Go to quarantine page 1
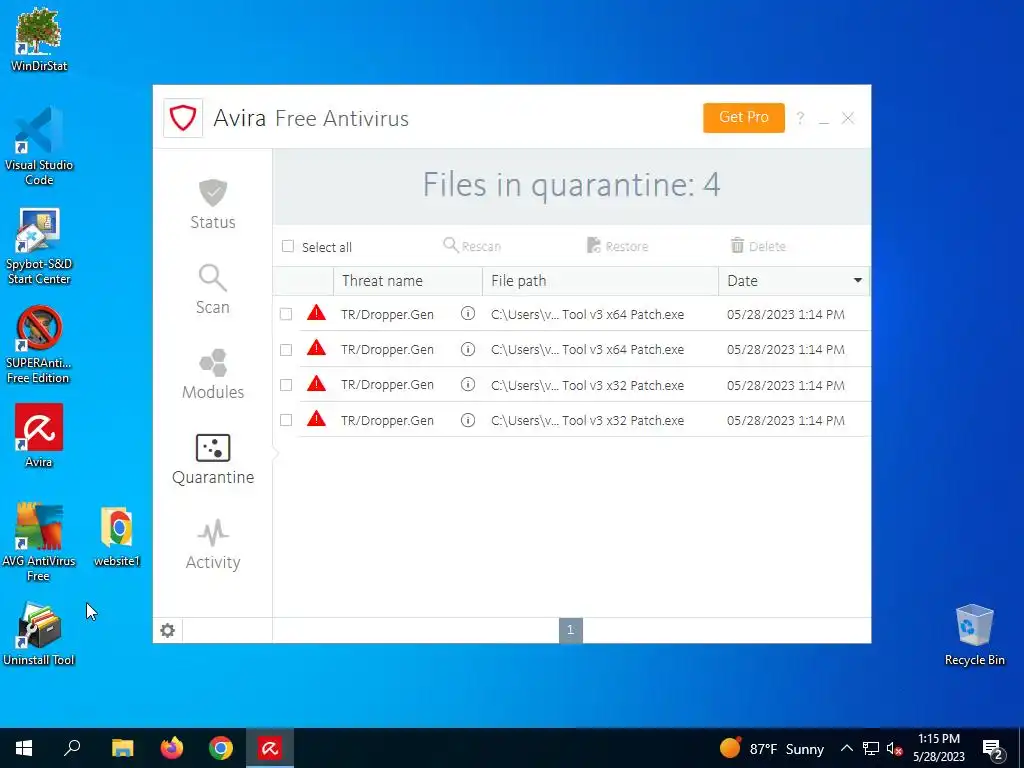The height and width of the screenshot is (768, 1024). [x=570, y=630]
